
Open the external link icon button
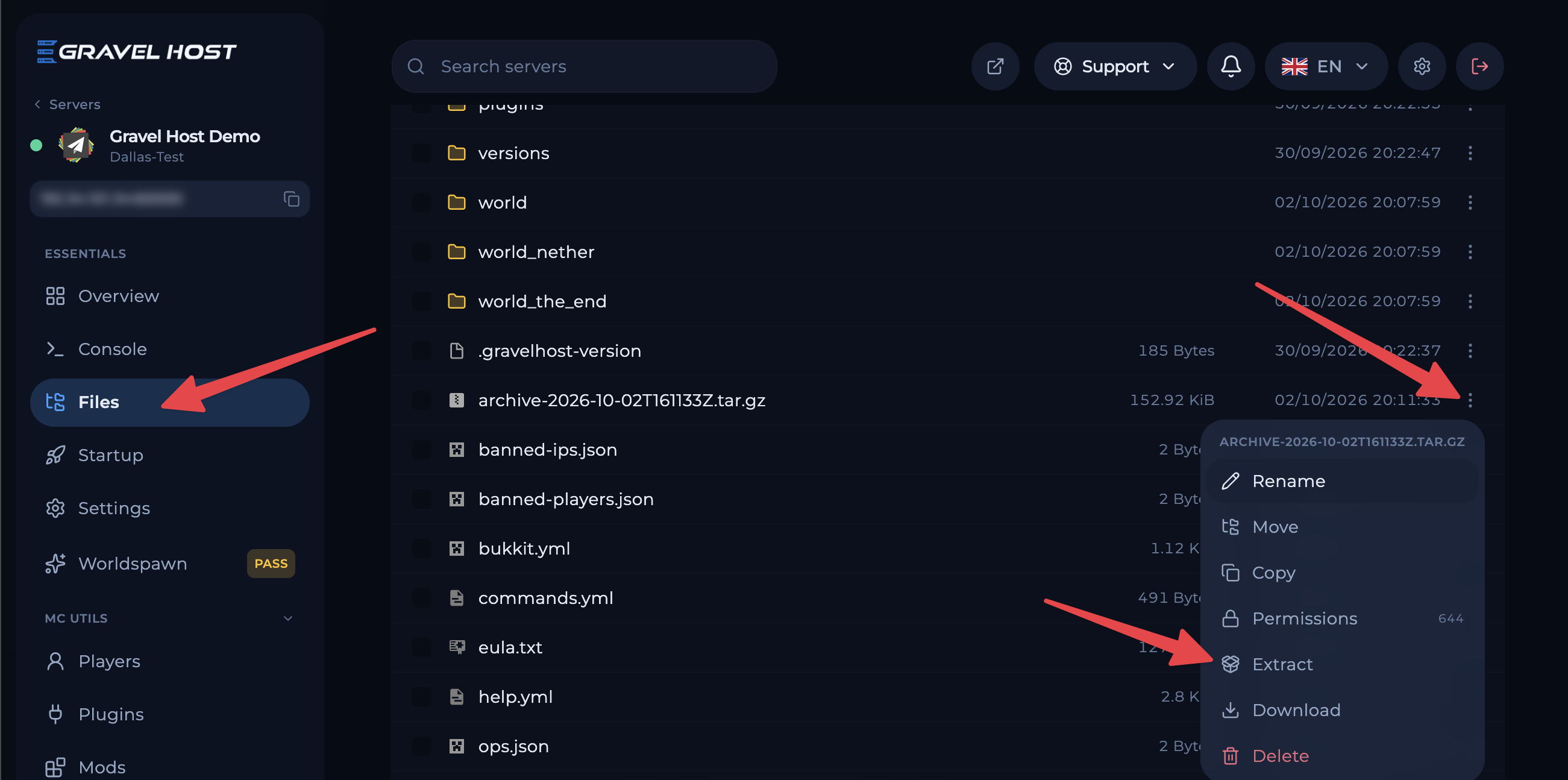996,66
